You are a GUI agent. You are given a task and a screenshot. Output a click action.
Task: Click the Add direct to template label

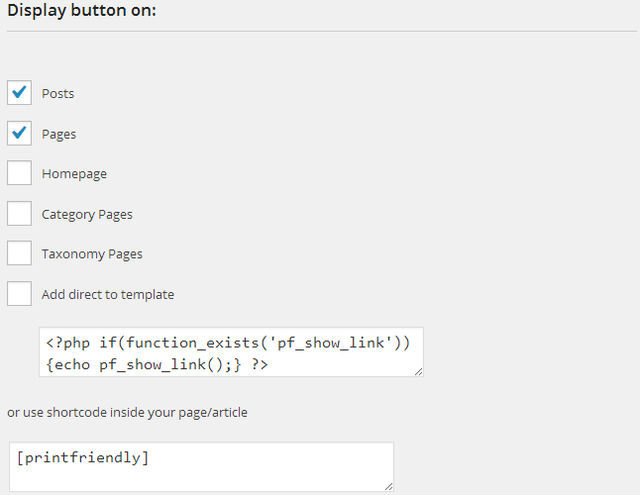(108, 295)
